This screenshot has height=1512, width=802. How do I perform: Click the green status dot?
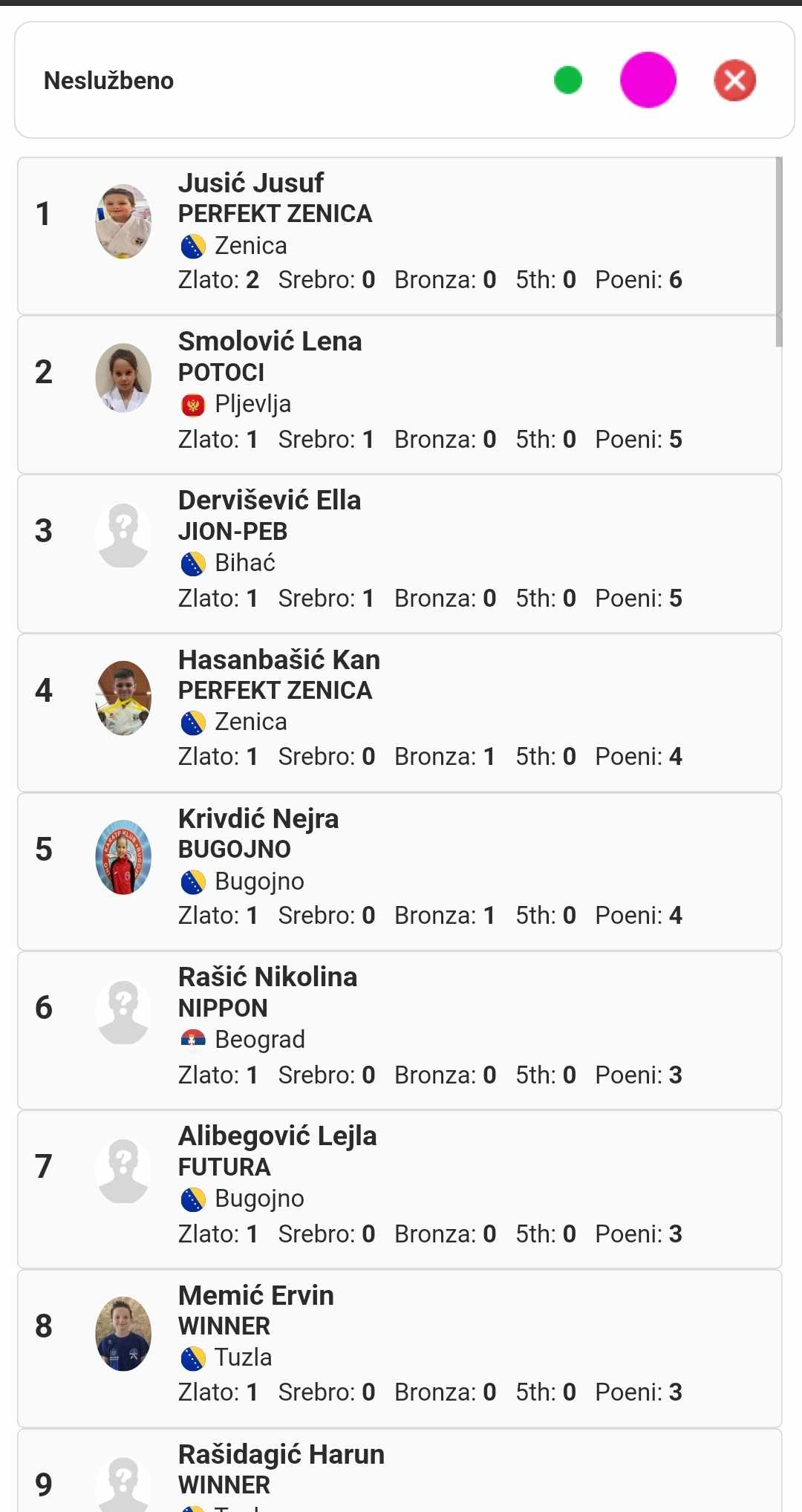click(x=568, y=80)
